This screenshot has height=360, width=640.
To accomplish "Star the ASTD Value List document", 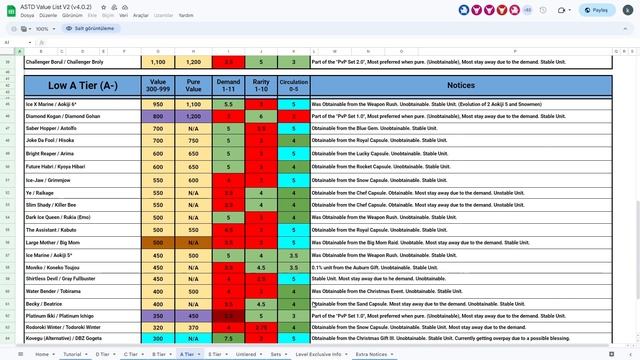I will coord(104,7).
